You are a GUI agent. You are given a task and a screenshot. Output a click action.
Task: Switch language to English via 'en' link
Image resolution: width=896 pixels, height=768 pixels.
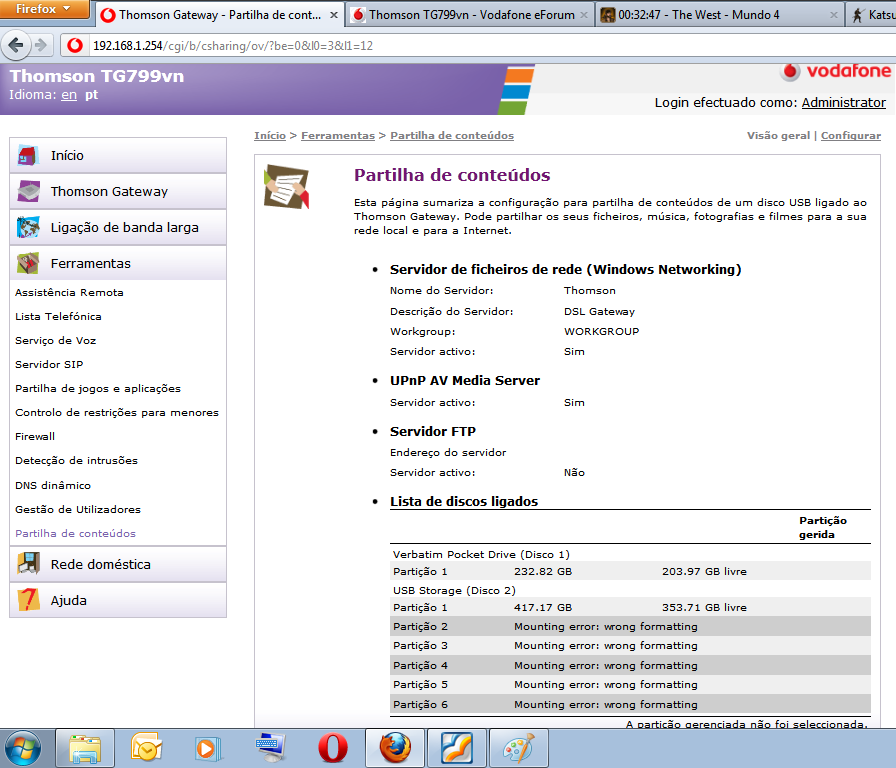click(x=69, y=94)
